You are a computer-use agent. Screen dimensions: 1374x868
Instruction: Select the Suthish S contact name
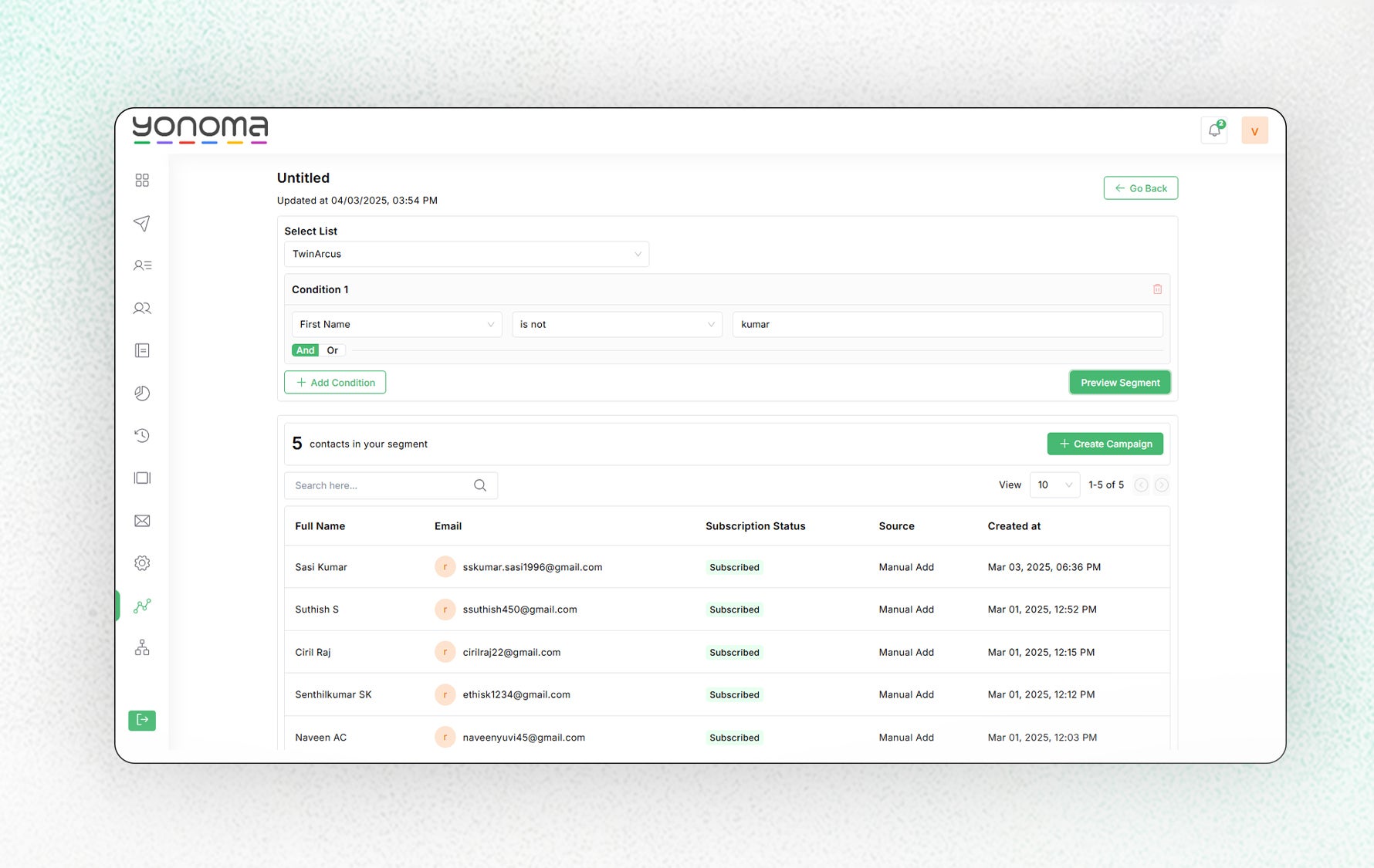(317, 610)
